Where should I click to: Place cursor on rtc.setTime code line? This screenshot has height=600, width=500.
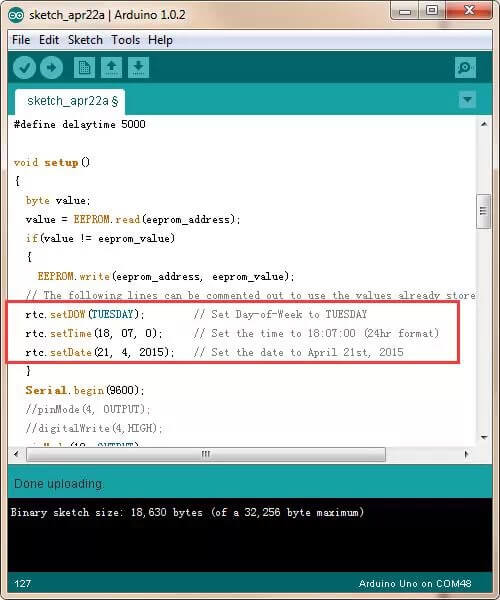[94, 333]
